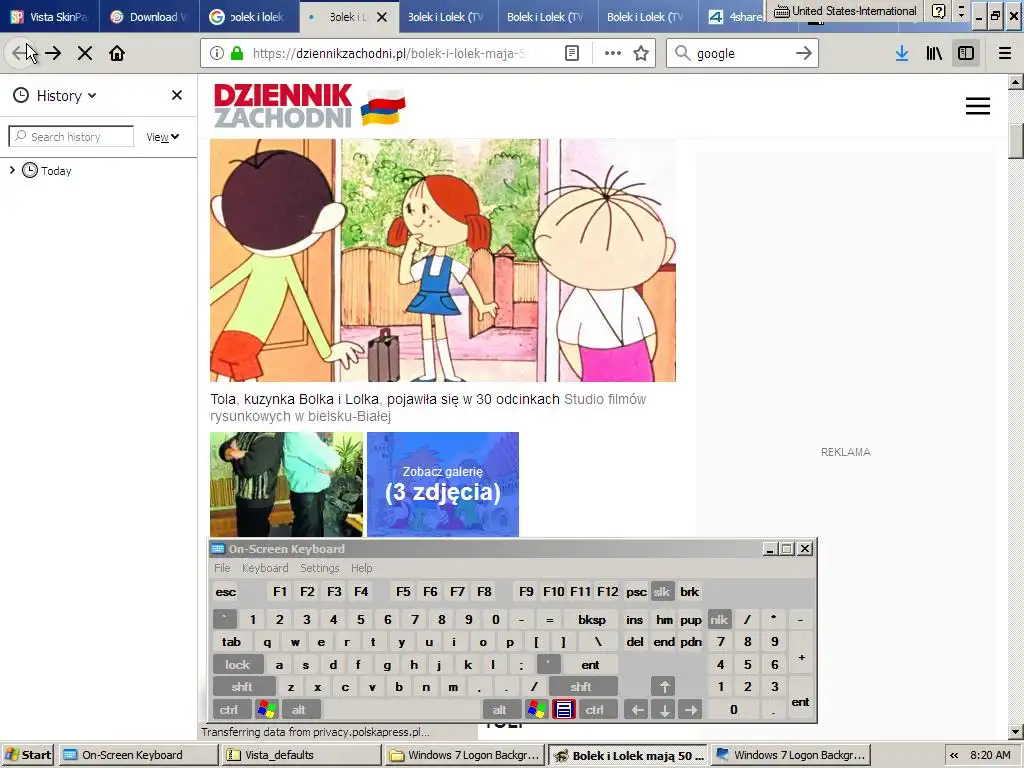This screenshot has width=1024, height=768.
Task: Switch to the Vista SkinPack tab
Action: point(50,17)
